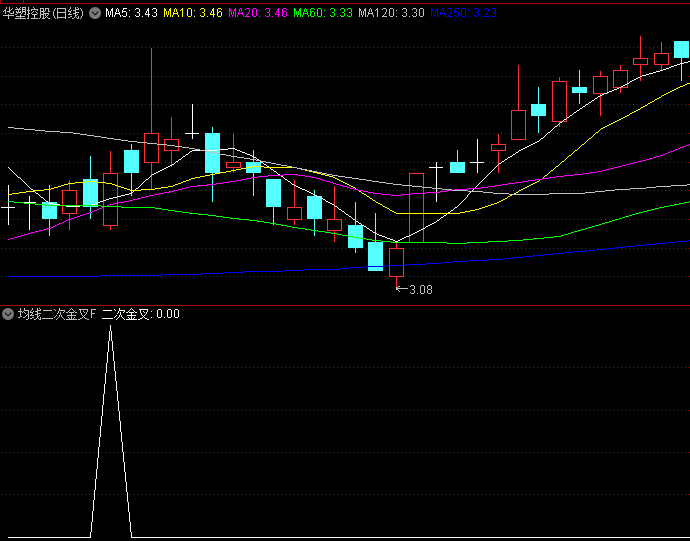
Task: Select the red candle with the tallest upper wick
Action: click(151, 147)
